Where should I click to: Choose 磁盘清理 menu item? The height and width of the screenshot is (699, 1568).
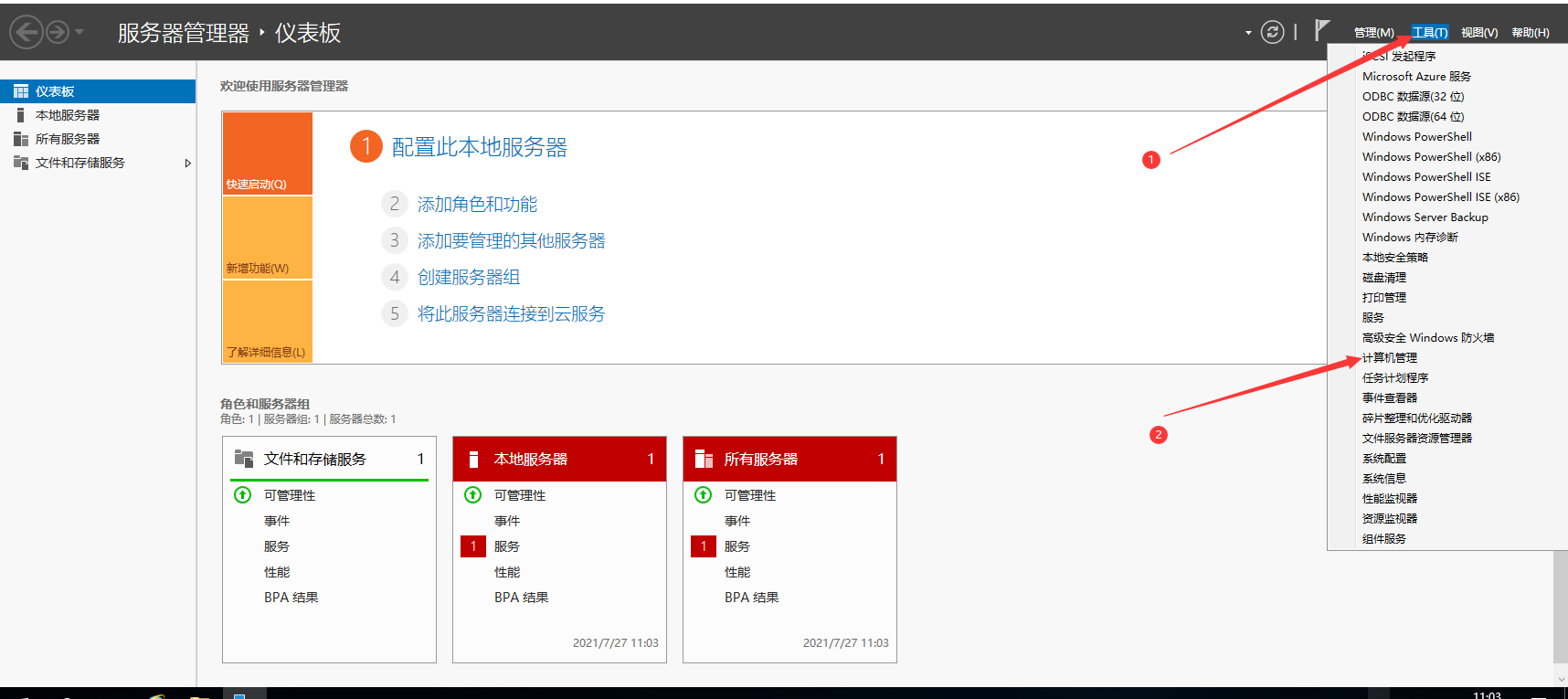(1384, 278)
